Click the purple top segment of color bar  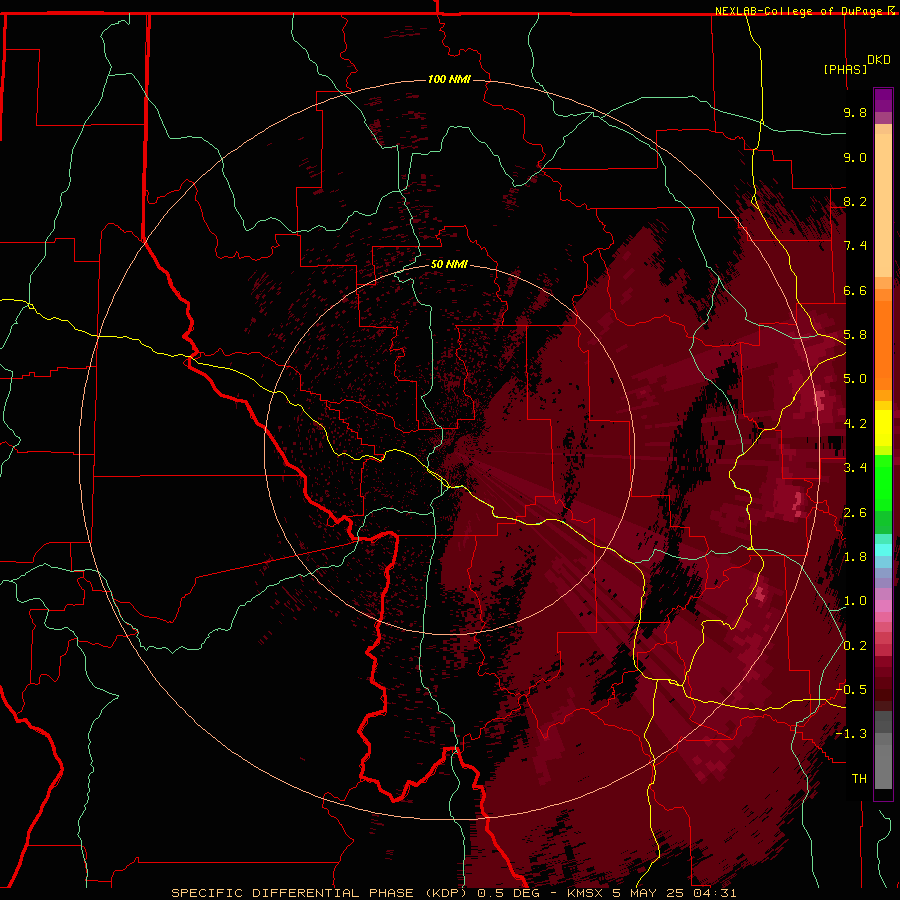pyautogui.click(x=883, y=100)
